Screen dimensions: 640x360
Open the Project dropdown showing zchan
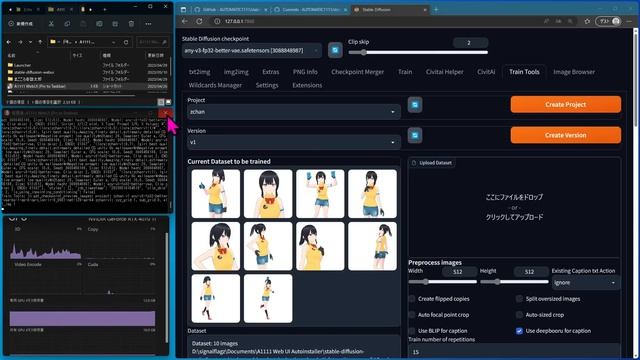[x=293, y=112]
